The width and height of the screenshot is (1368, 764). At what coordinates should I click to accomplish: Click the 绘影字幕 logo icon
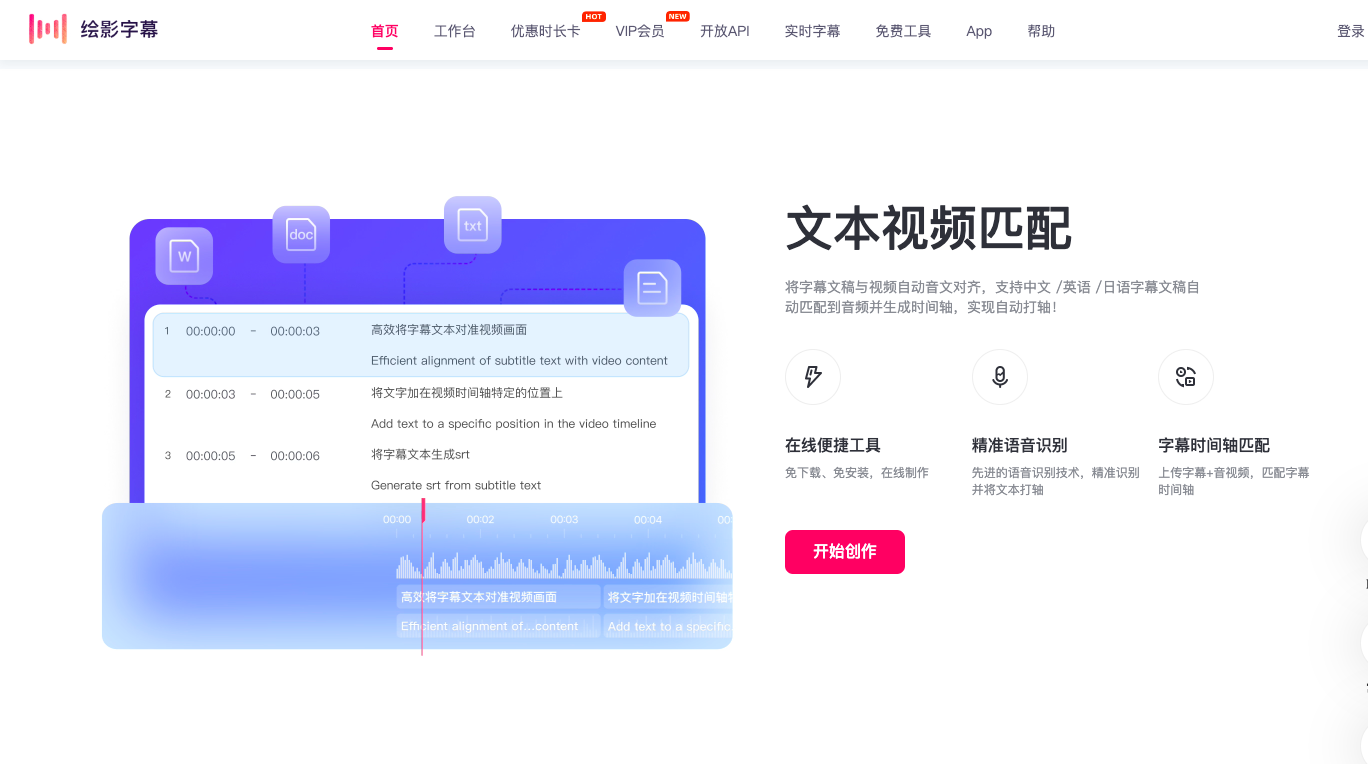[48, 29]
